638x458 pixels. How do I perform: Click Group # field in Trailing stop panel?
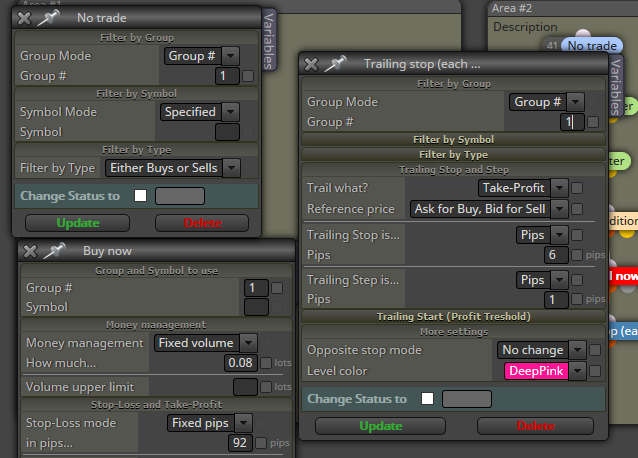pos(572,122)
